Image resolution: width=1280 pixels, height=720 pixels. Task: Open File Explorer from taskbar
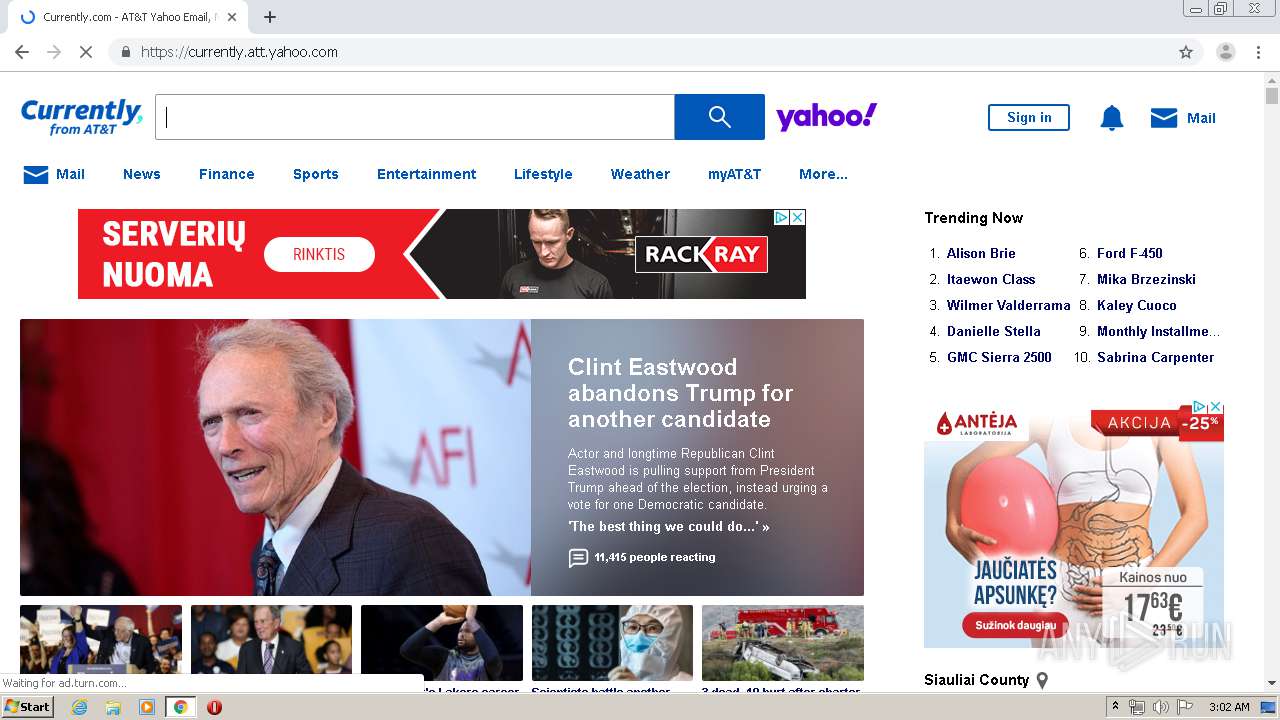point(113,707)
